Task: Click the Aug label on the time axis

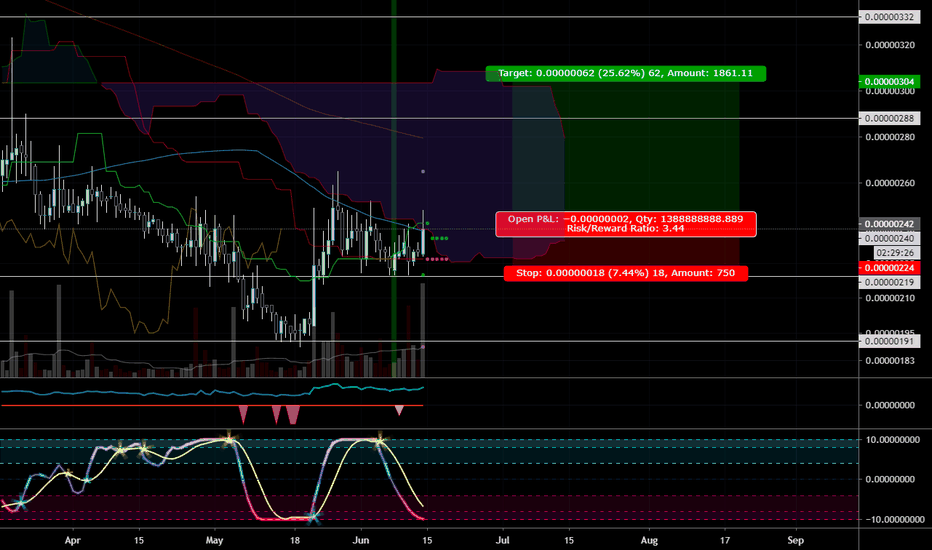Action: (649, 540)
